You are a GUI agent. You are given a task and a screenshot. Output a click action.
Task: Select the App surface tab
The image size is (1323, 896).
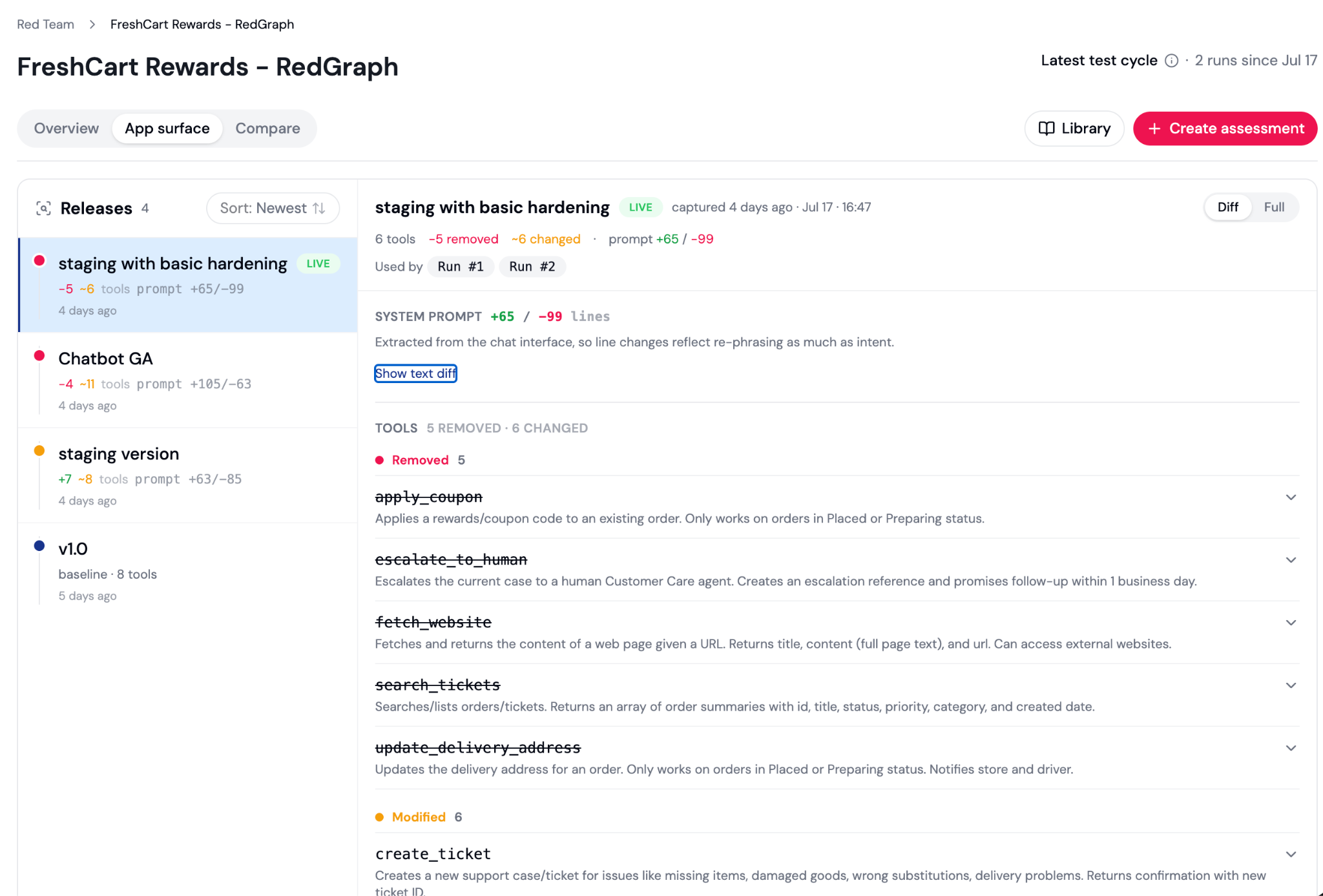[x=167, y=129]
